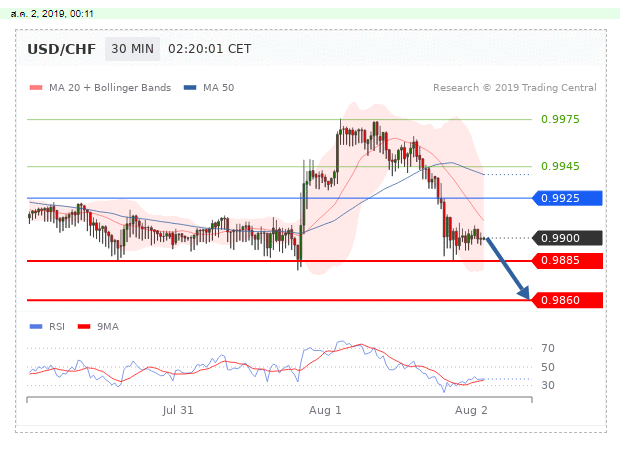Click the red 0.9885 support price tag

click(x=567, y=260)
